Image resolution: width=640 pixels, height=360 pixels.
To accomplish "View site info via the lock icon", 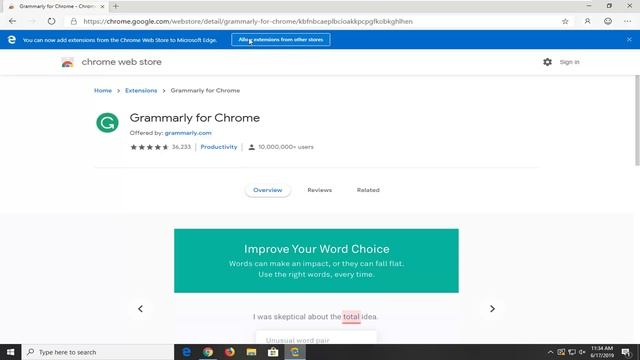I will [x=73, y=21].
